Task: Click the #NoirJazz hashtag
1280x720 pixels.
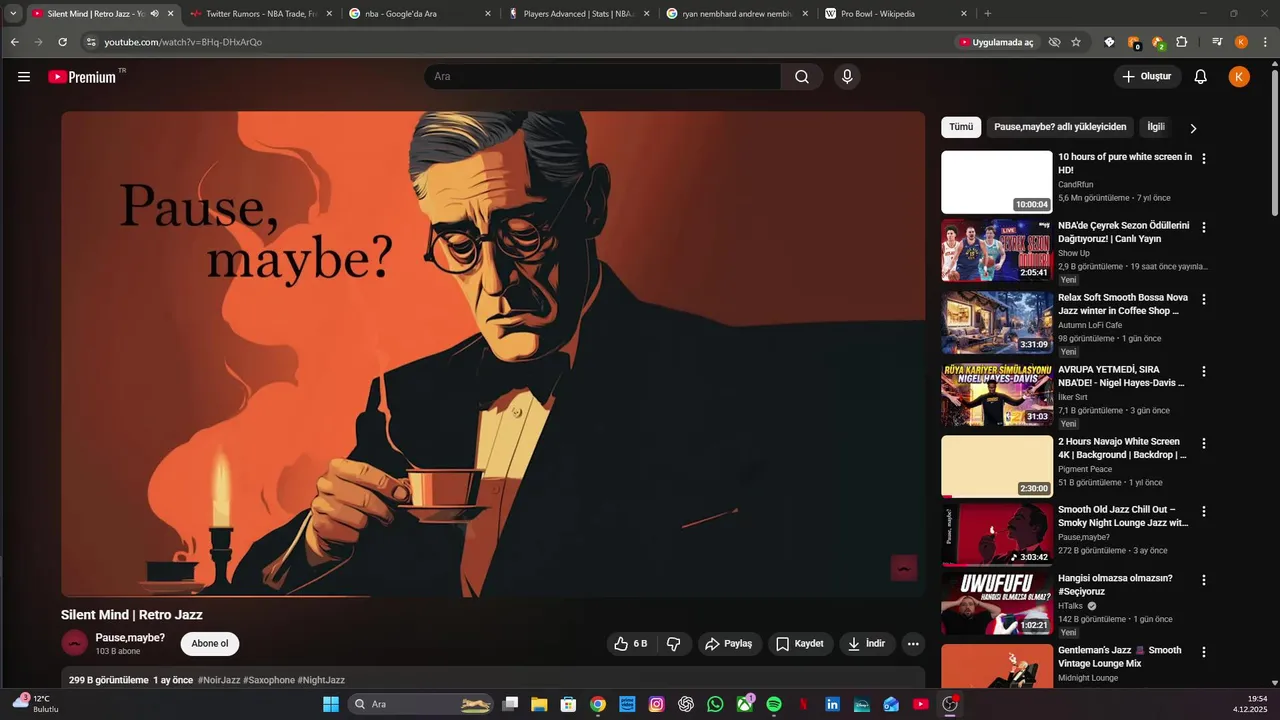Action: click(219, 680)
